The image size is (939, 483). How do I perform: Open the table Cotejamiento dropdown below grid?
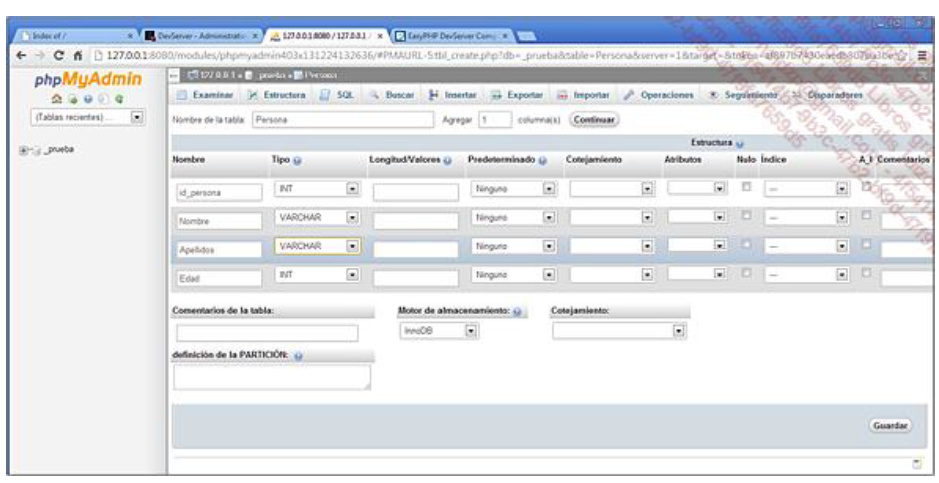[x=619, y=331]
